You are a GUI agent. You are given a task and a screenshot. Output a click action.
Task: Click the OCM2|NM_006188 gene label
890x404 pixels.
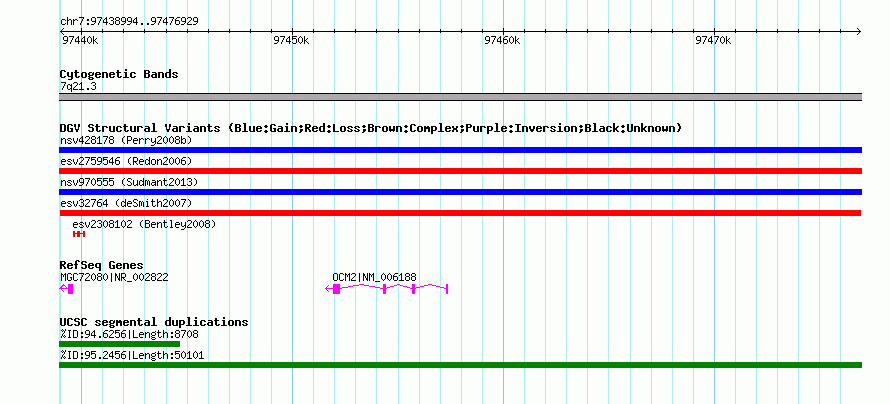point(374,277)
